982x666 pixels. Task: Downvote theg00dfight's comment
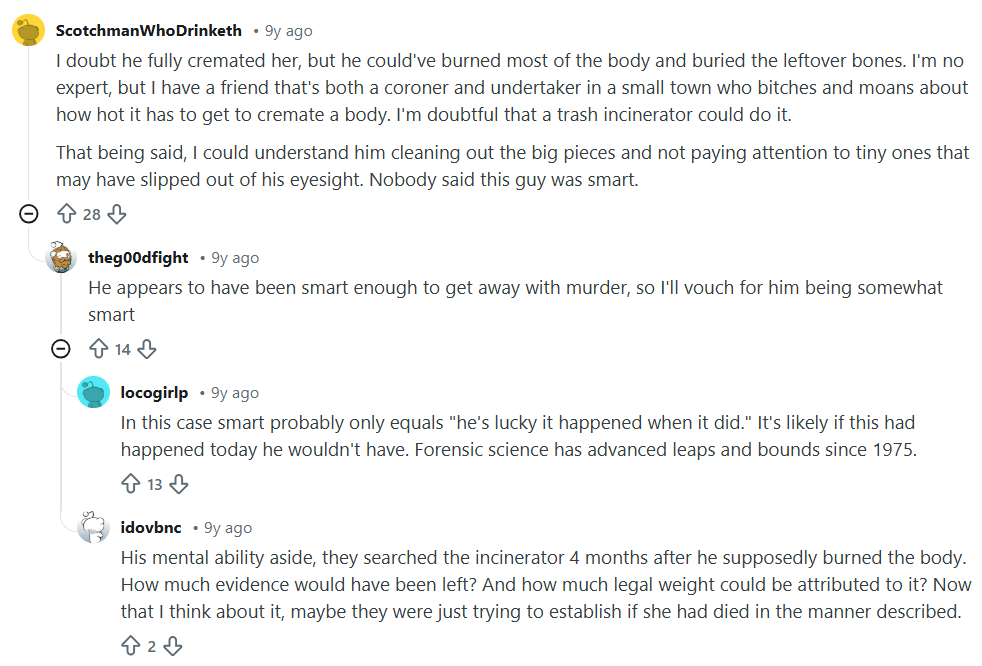(x=146, y=349)
